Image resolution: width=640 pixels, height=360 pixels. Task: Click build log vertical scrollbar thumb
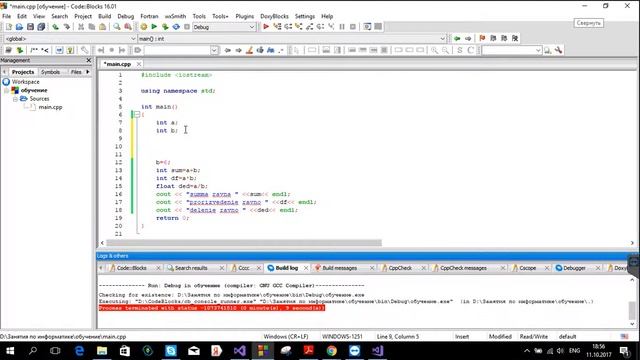point(632,310)
